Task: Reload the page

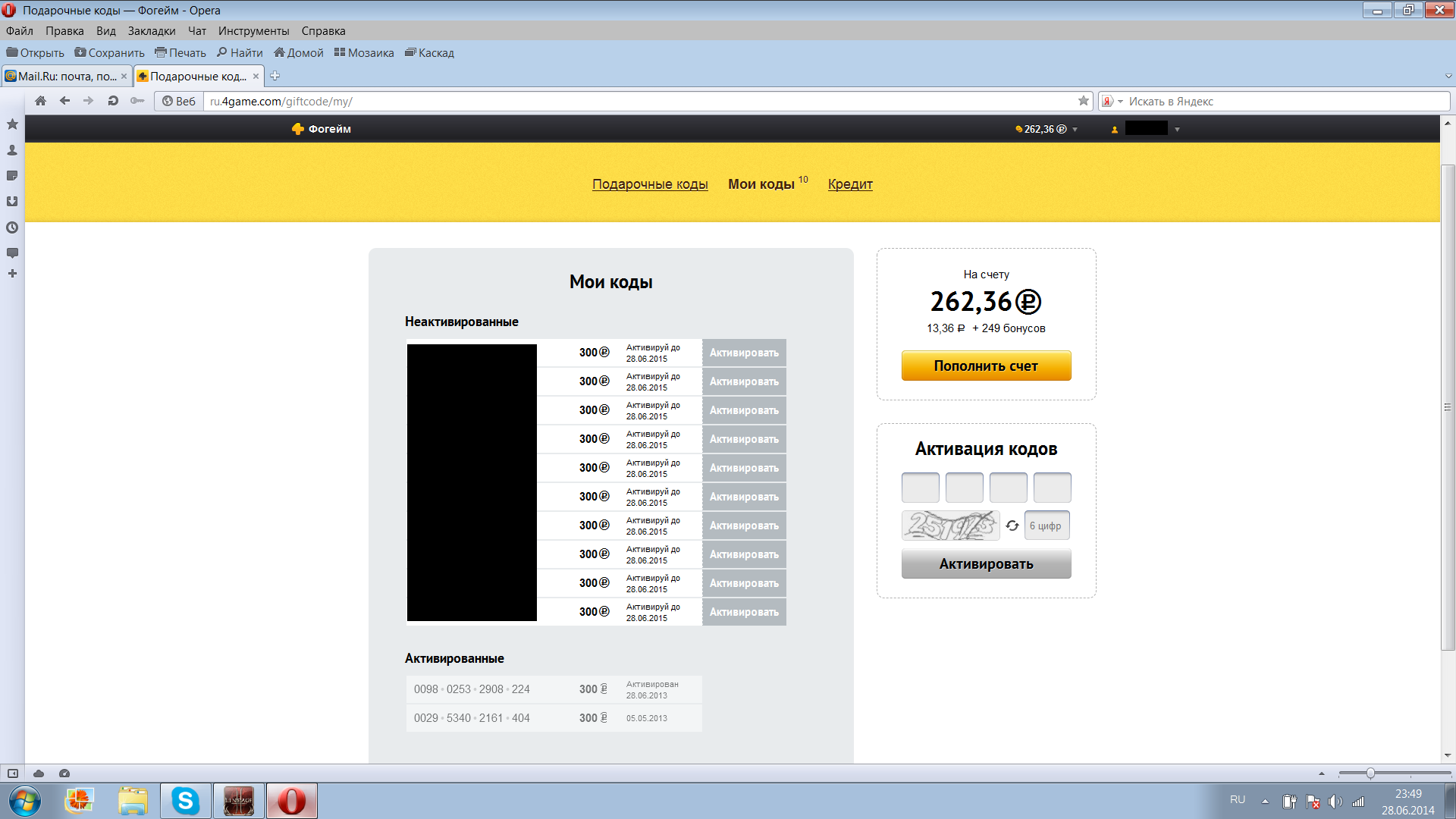Action: coord(113,101)
